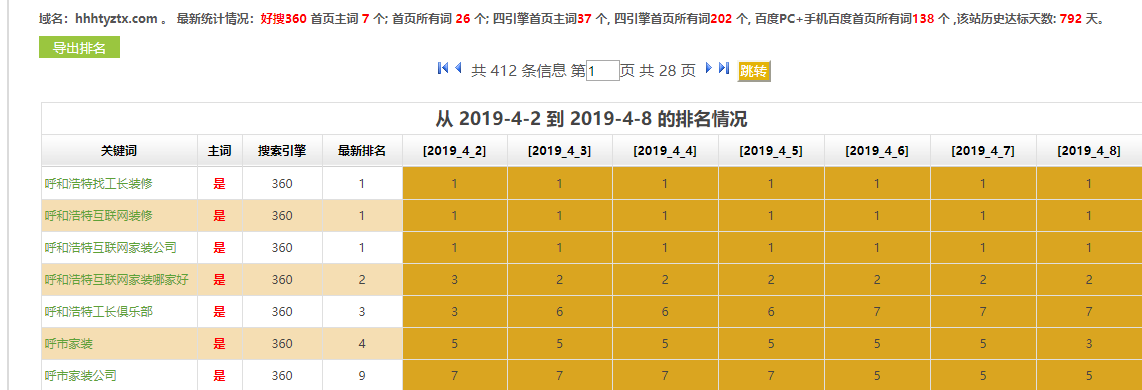Screen dimensions: 1142x390
Task: Open keyword 呼和浩特工长俱乐部
Action: point(98,312)
